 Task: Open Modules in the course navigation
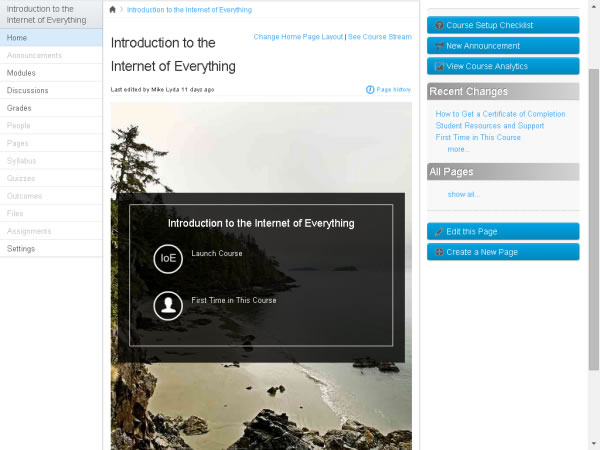(x=21, y=73)
